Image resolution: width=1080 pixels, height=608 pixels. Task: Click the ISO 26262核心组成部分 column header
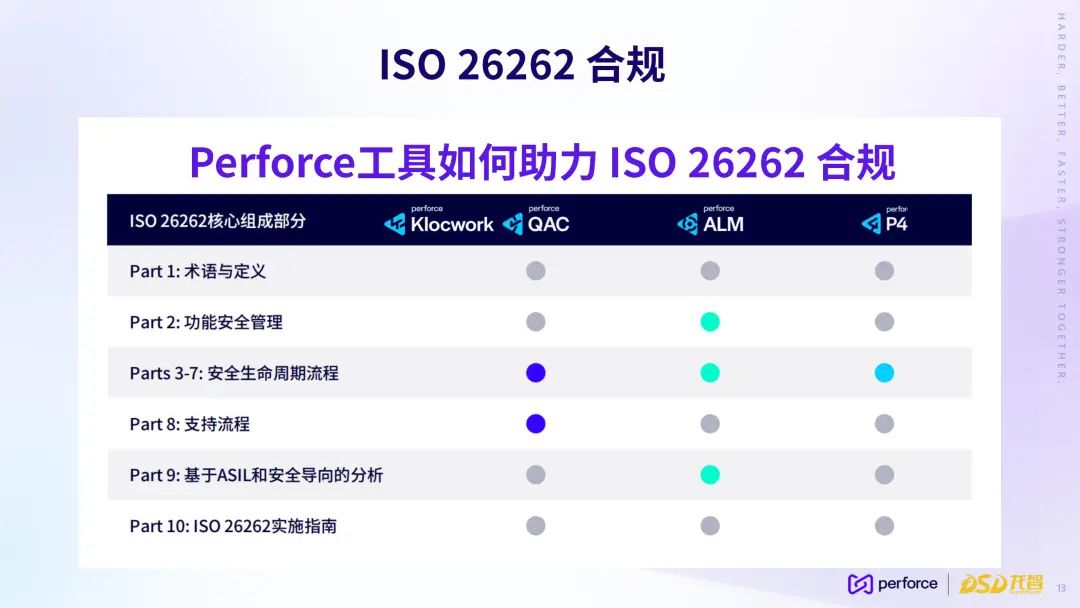point(217,221)
